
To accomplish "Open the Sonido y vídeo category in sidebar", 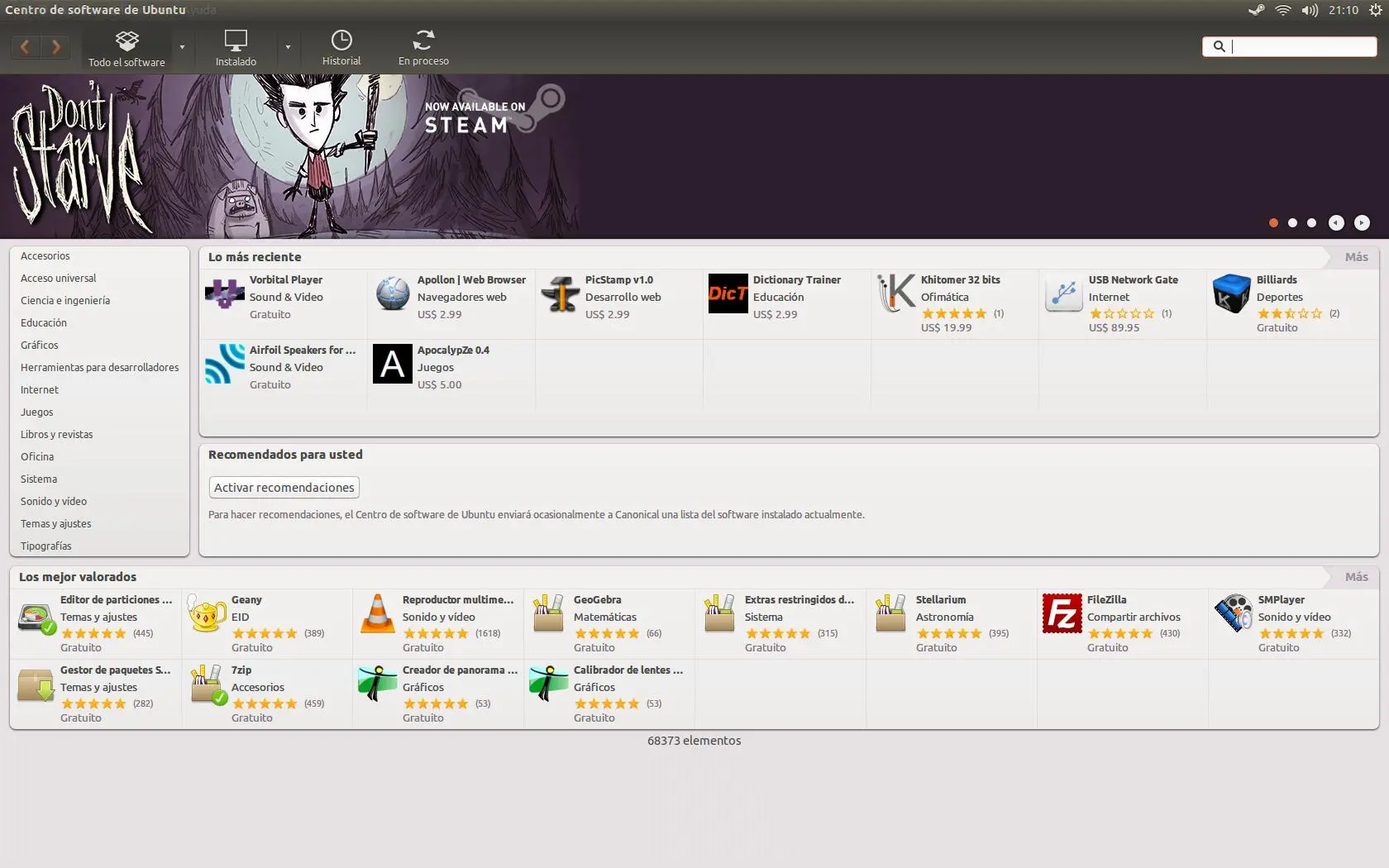I will coord(54,502).
